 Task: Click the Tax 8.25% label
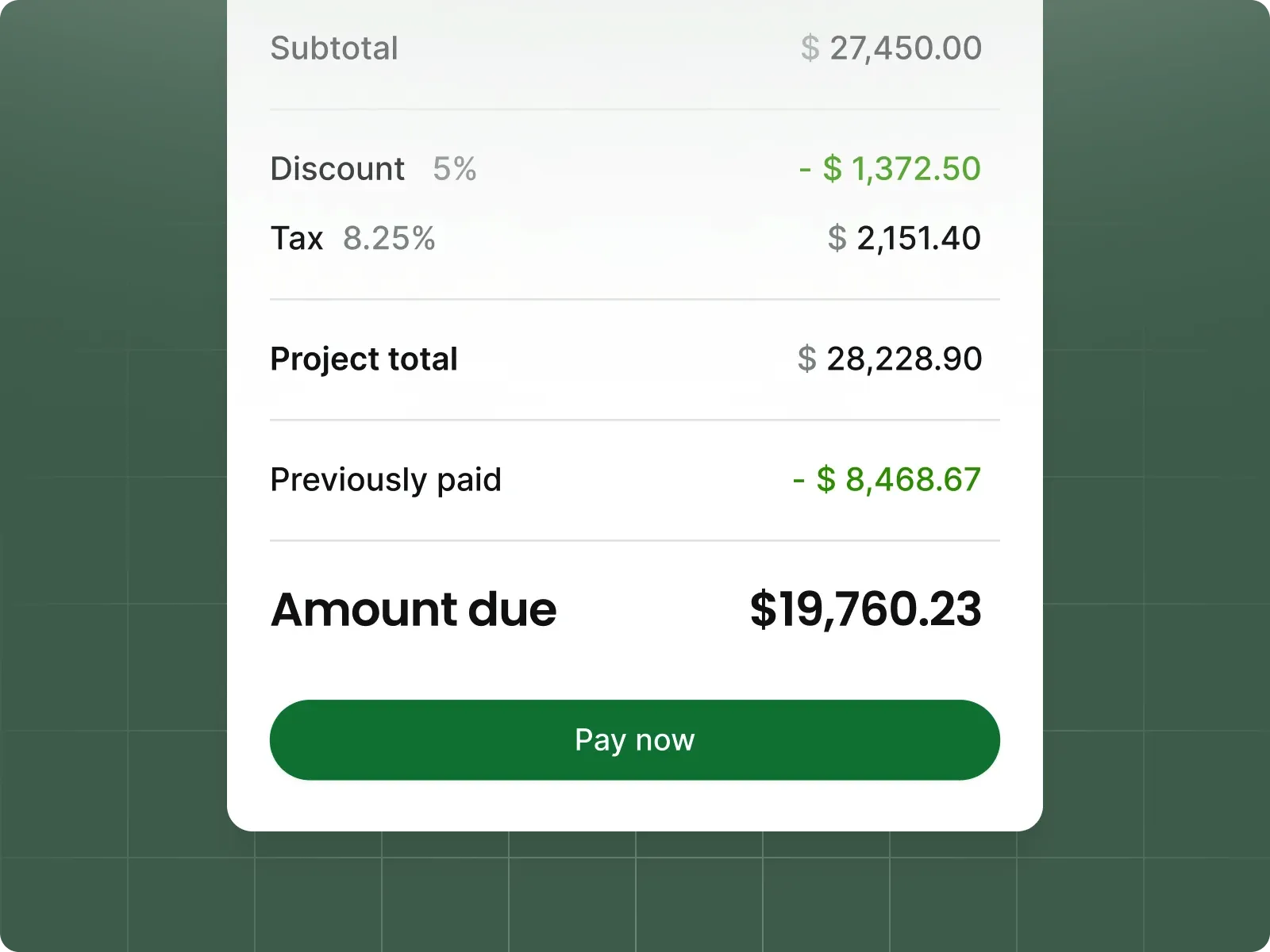297,238
